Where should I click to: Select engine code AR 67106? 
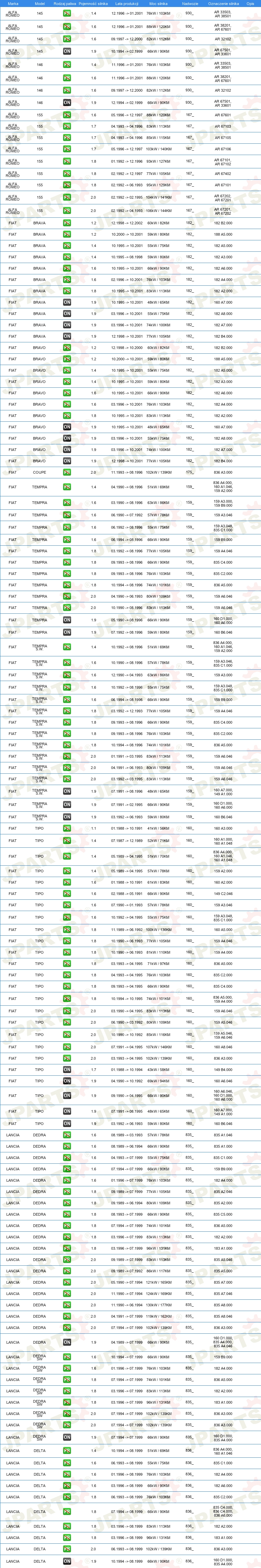point(223,149)
